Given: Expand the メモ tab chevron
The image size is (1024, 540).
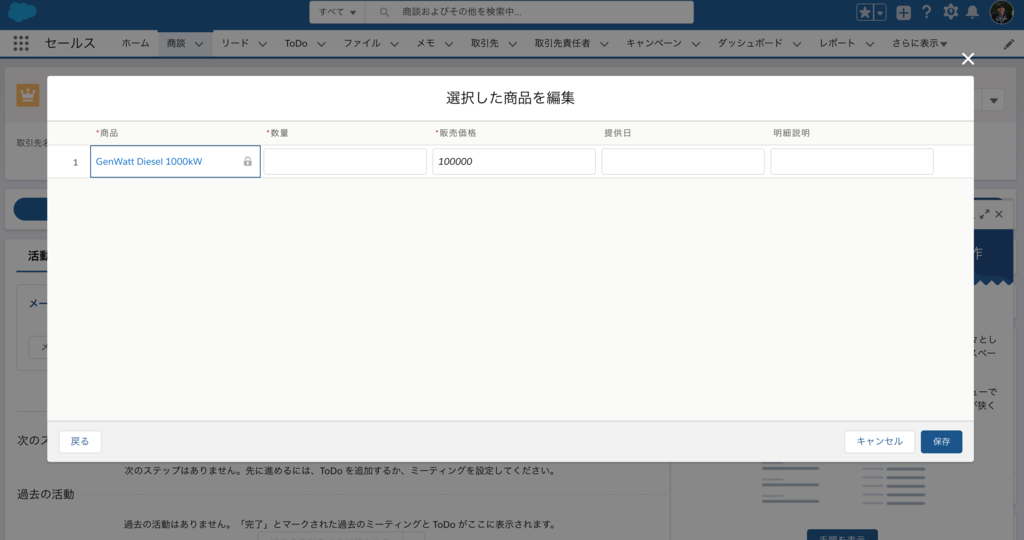Looking at the screenshot, I should (449, 44).
